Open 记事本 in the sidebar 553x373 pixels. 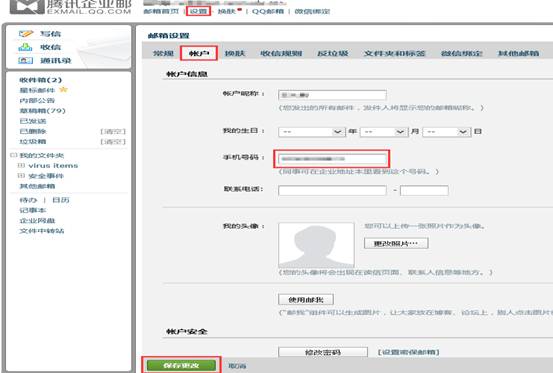click(x=33, y=210)
